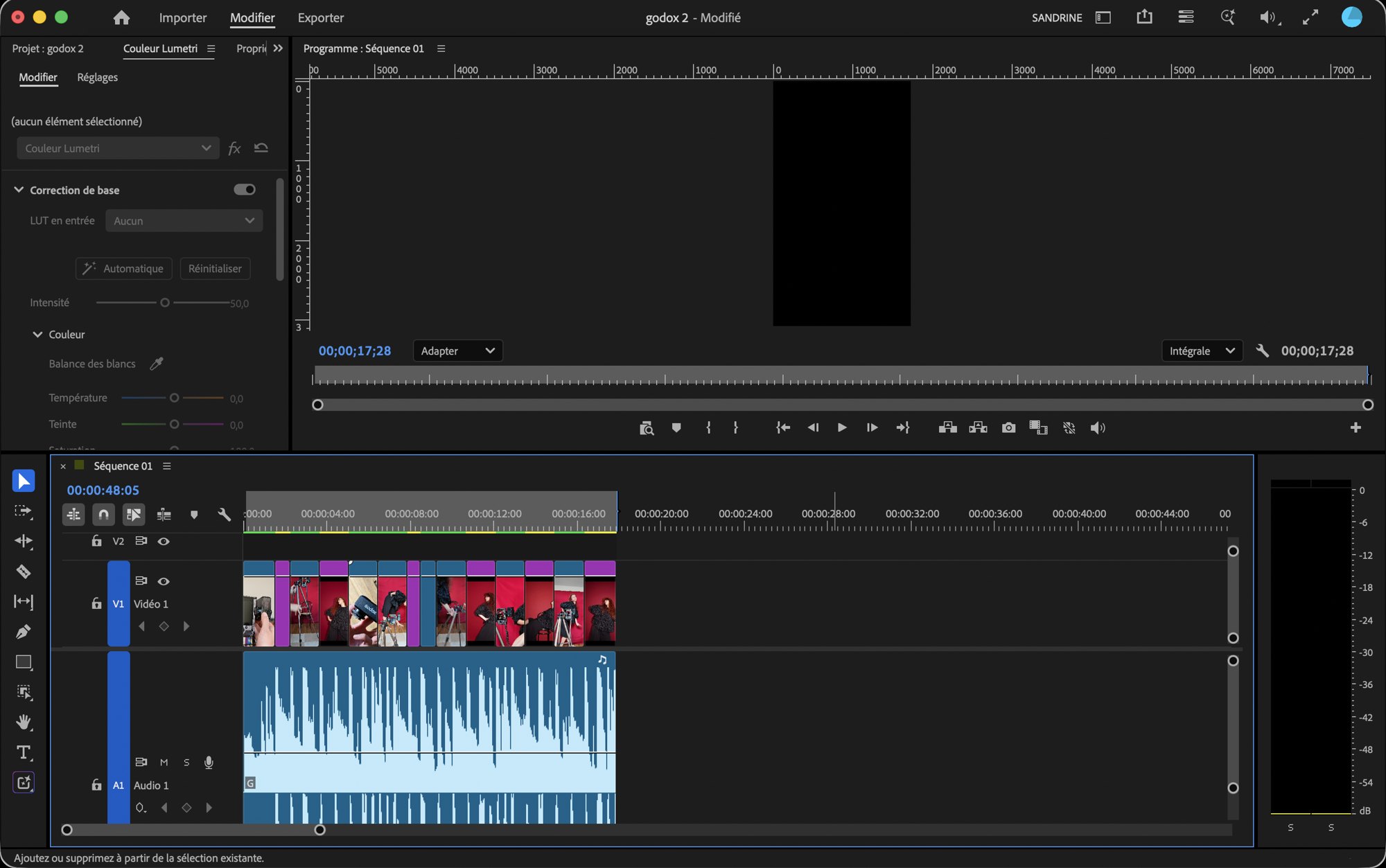Toggle snapping magnet in timeline
The width and height of the screenshot is (1386, 868).
coord(103,515)
